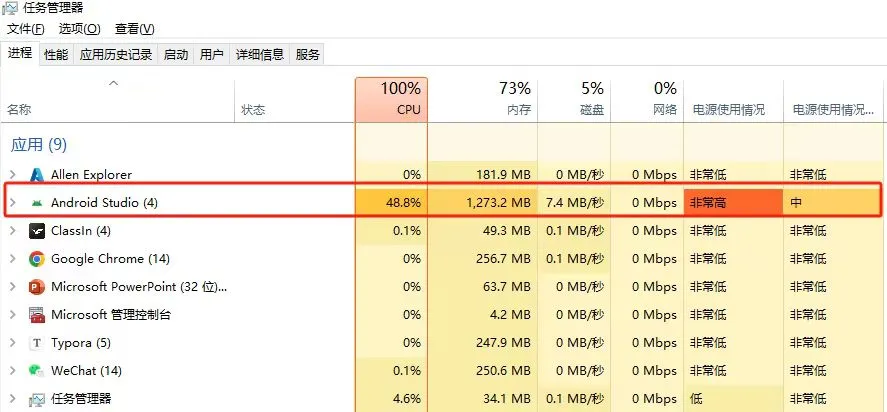Switch to the 服务 tab
Screen dimensions: 887x412
click(x=308, y=54)
